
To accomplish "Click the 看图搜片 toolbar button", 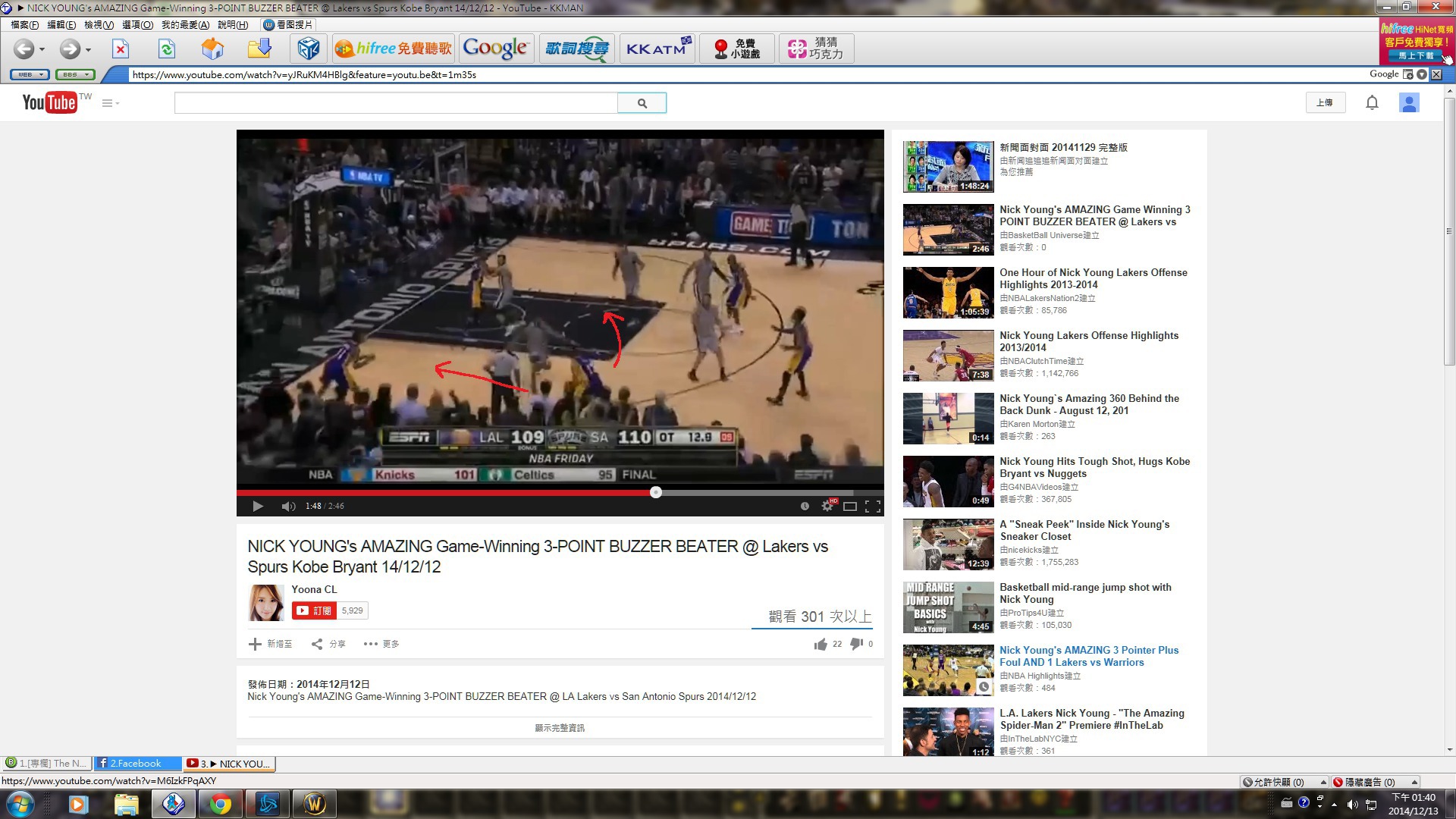I will point(288,24).
